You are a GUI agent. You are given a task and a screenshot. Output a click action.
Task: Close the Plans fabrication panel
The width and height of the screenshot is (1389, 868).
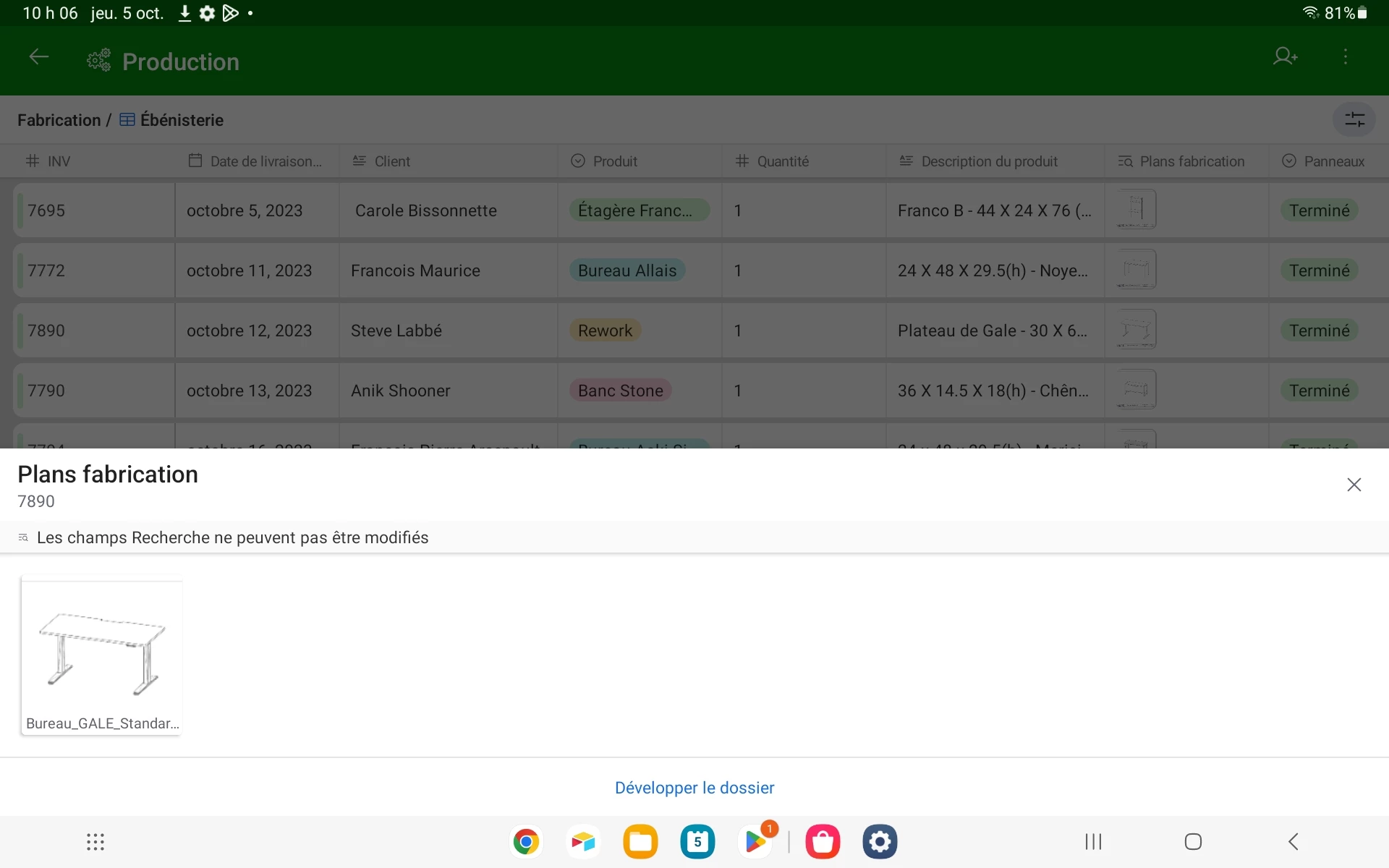click(x=1354, y=485)
